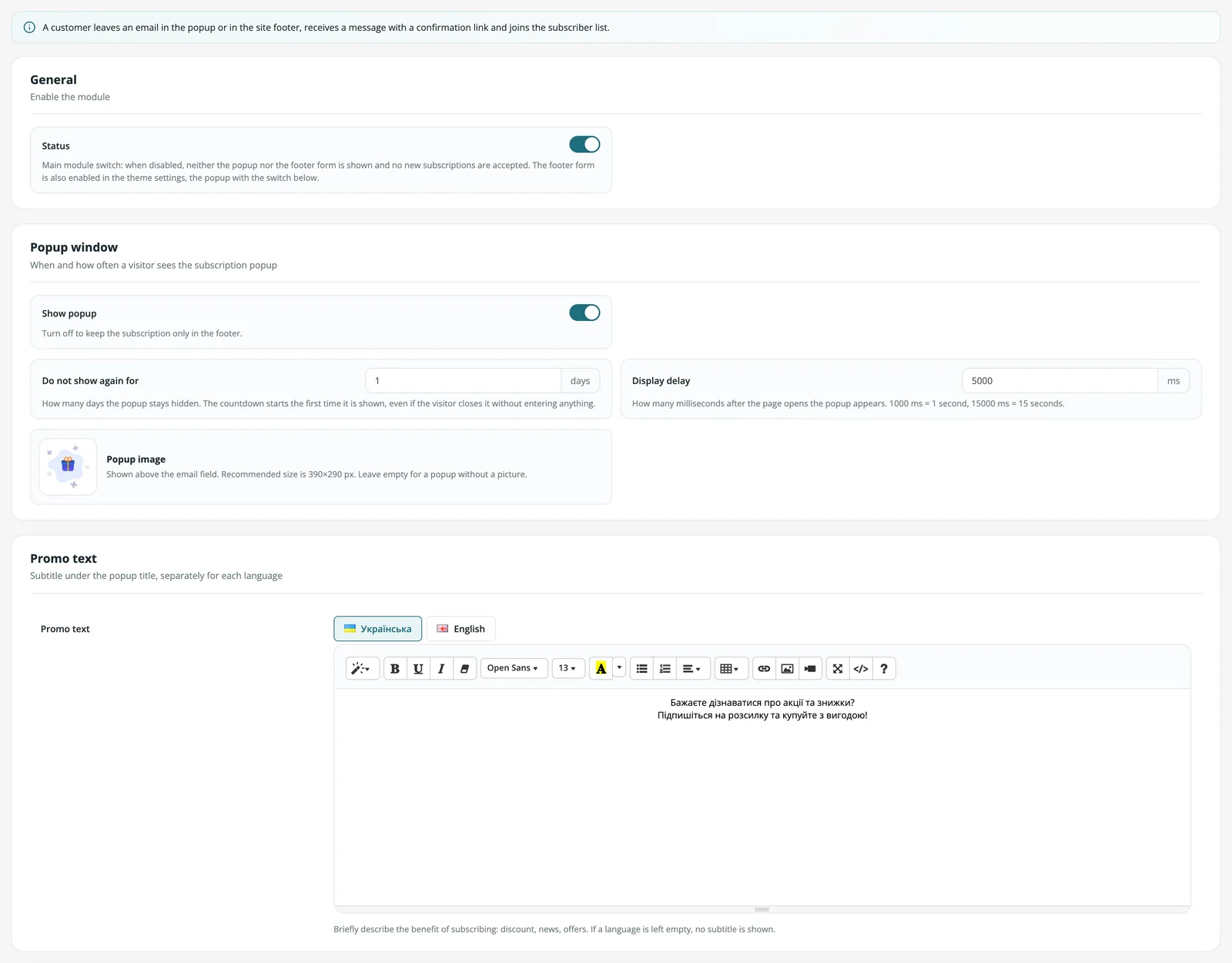
Task: Switch to the Українська language tab
Action: click(x=378, y=629)
